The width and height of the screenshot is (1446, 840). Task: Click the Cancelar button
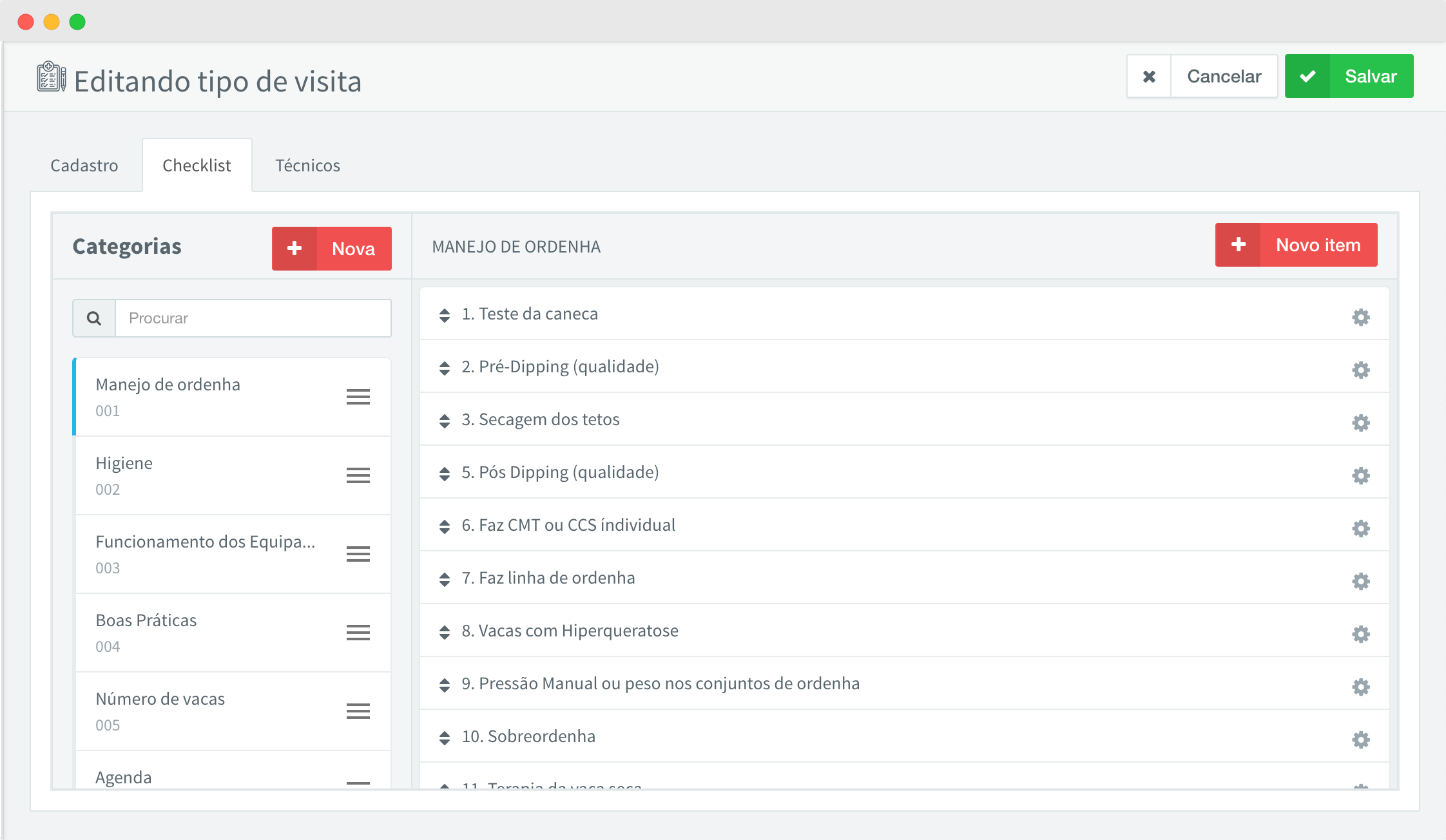[x=1223, y=76]
